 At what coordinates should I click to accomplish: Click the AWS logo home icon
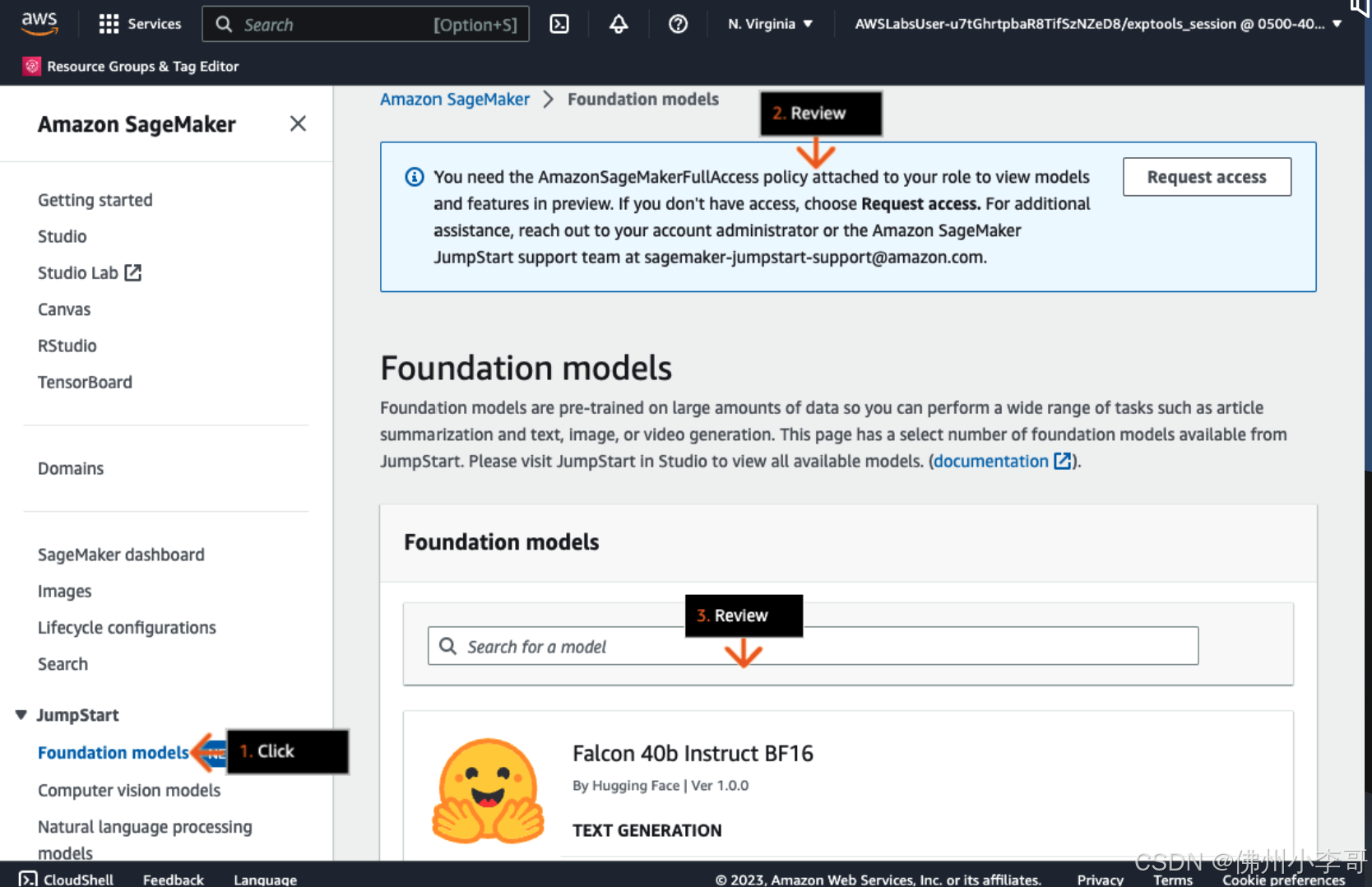coord(39,24)
